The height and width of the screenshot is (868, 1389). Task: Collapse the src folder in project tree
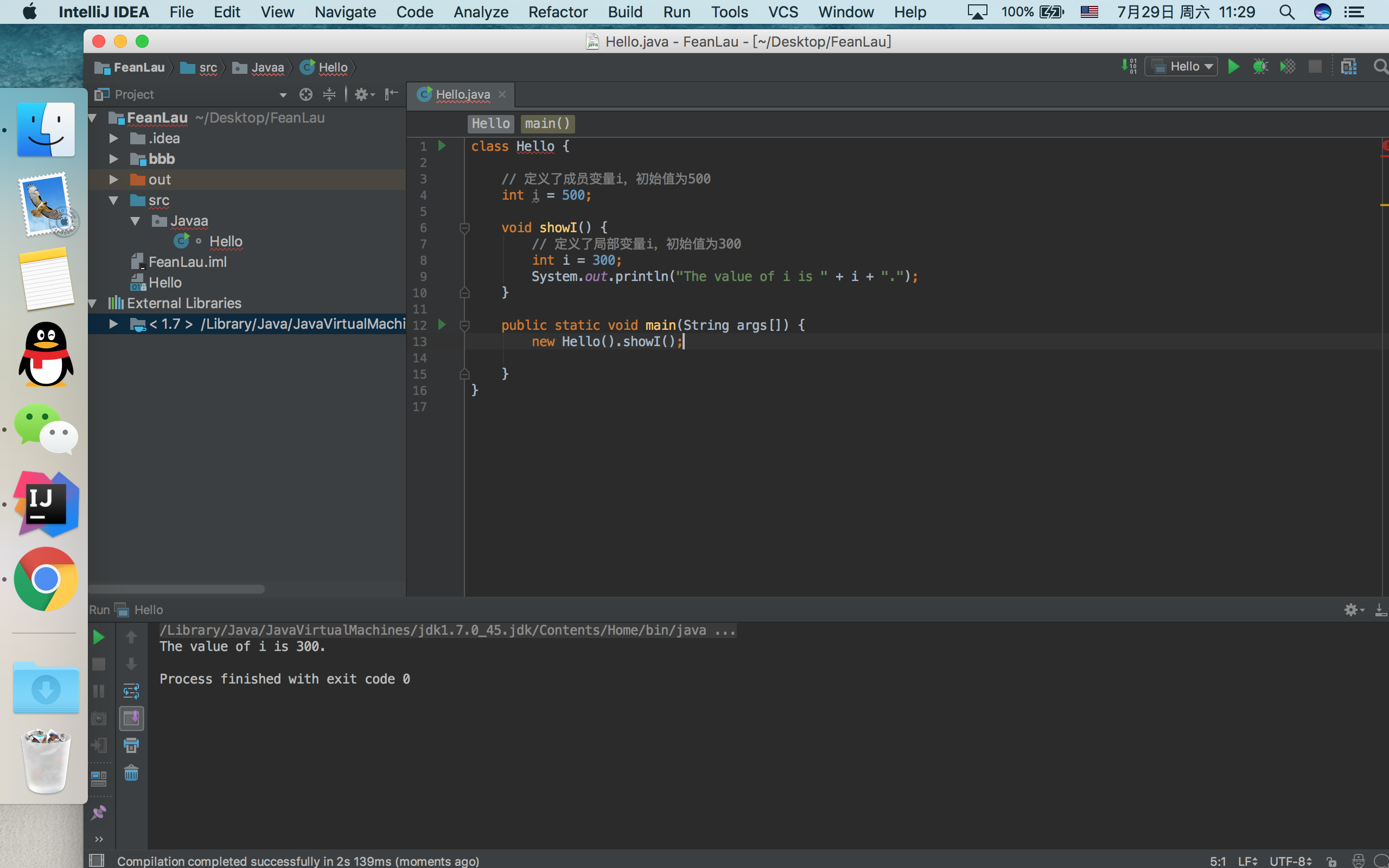pos(113,200)
